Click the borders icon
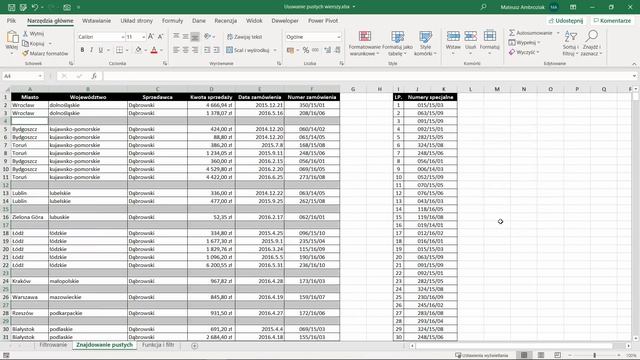Screen dimensions: 640x360 pos(119,50)
